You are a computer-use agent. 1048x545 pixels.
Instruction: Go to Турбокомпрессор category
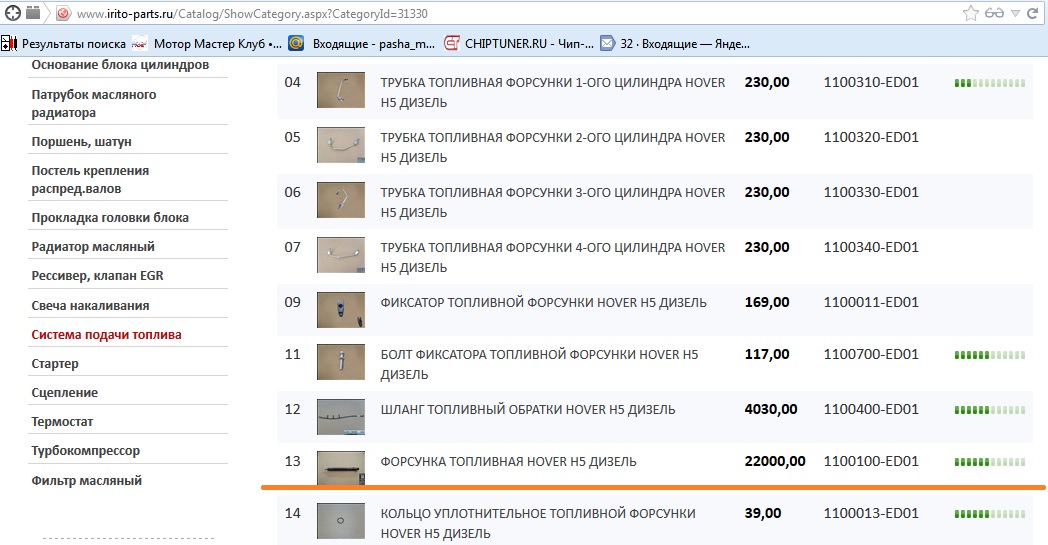click(86, 451)
